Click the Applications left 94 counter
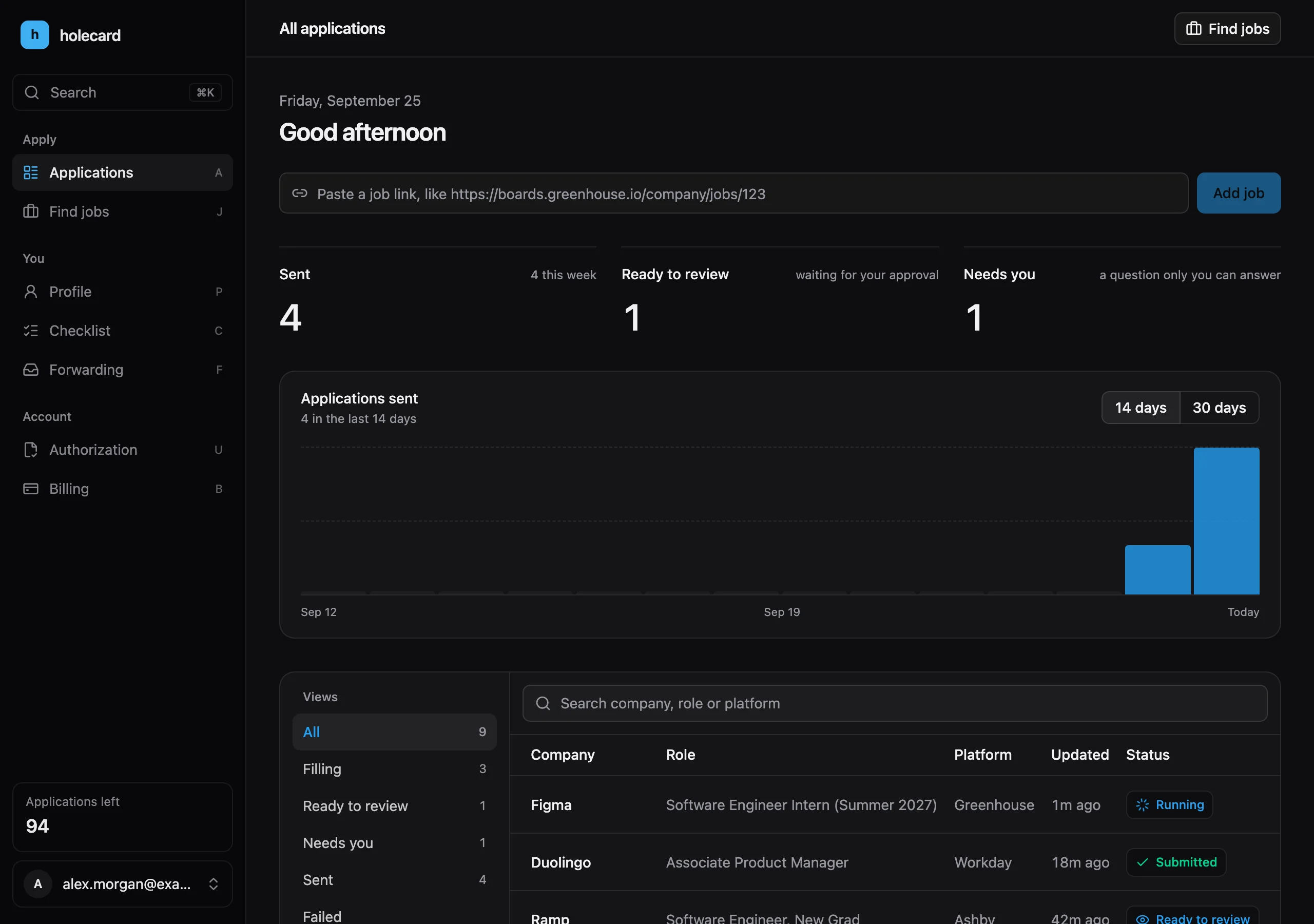 click(123, 817)
